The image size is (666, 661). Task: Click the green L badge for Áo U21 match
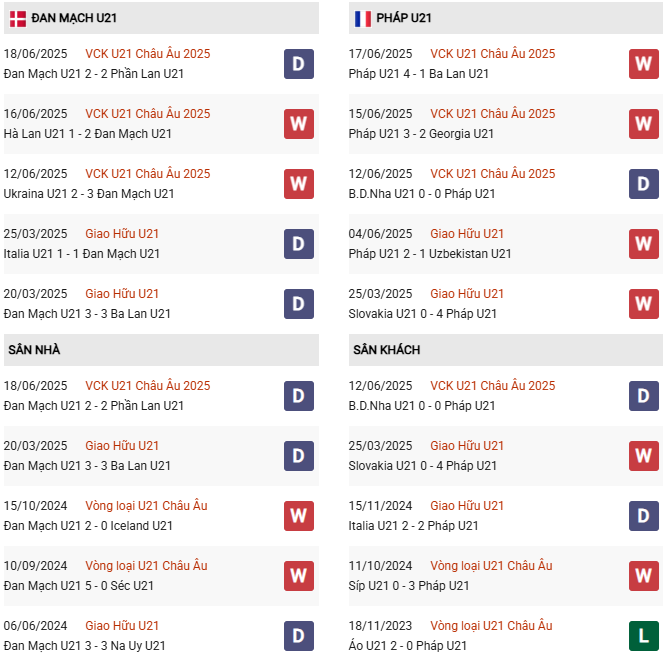pyautogui.click(x=644, y=636)
